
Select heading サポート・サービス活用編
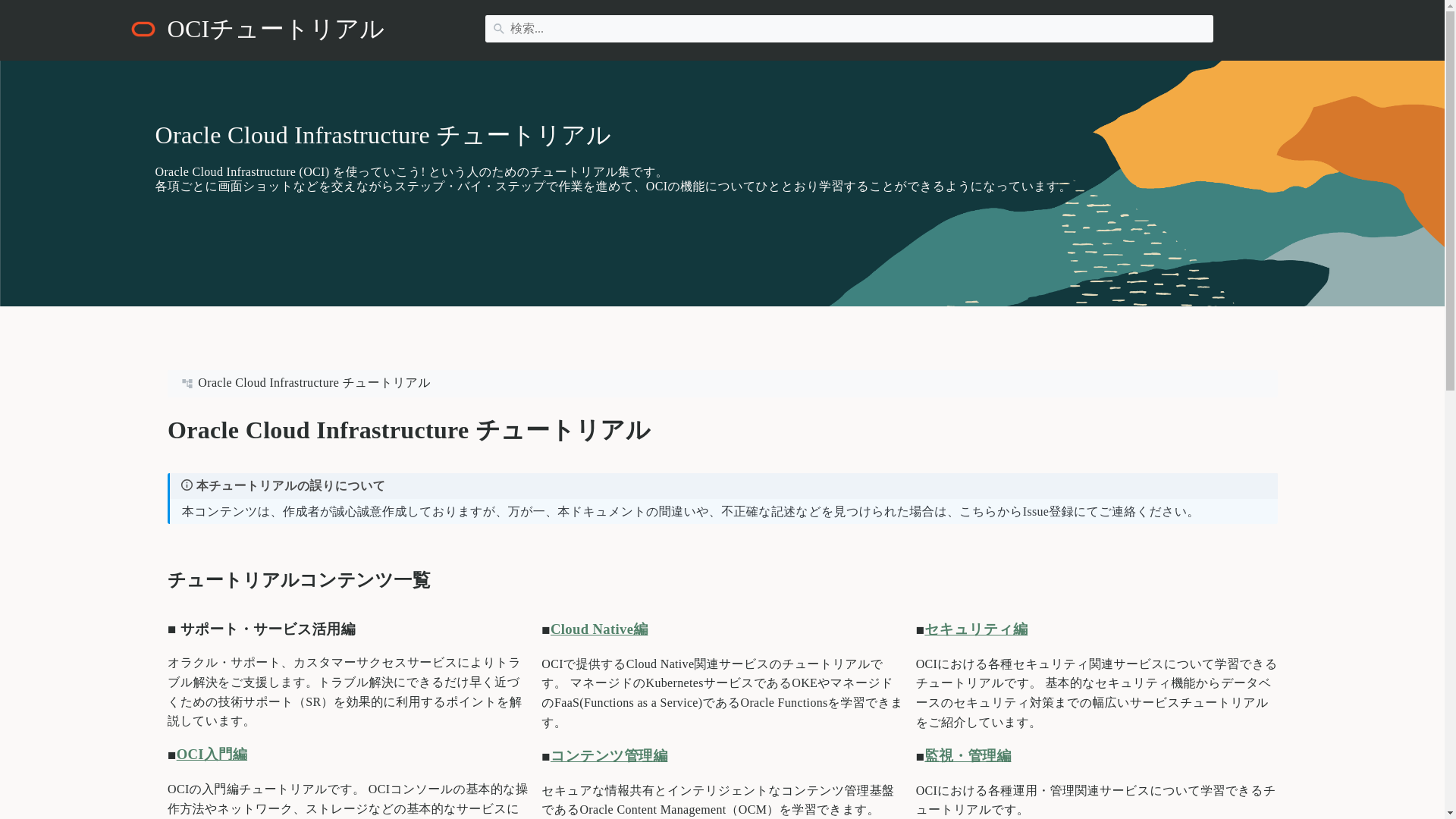267,629
